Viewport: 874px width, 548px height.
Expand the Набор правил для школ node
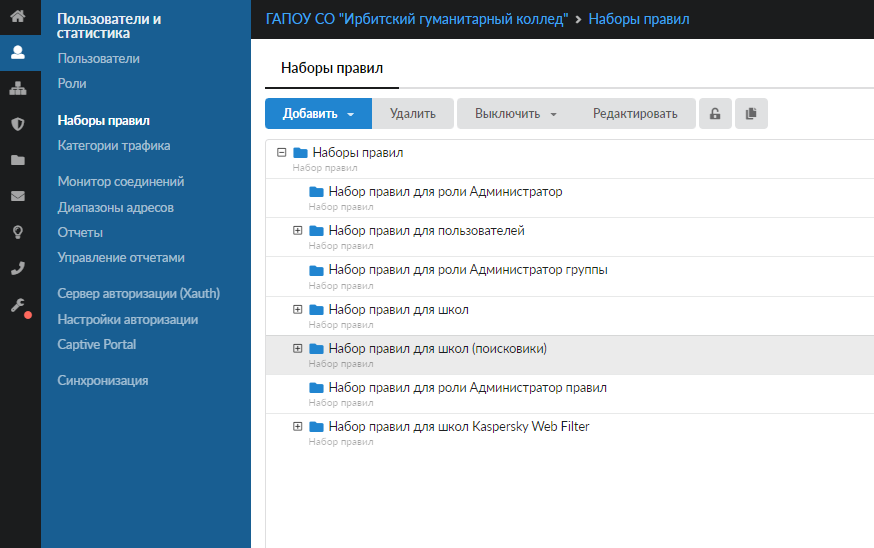298,309
